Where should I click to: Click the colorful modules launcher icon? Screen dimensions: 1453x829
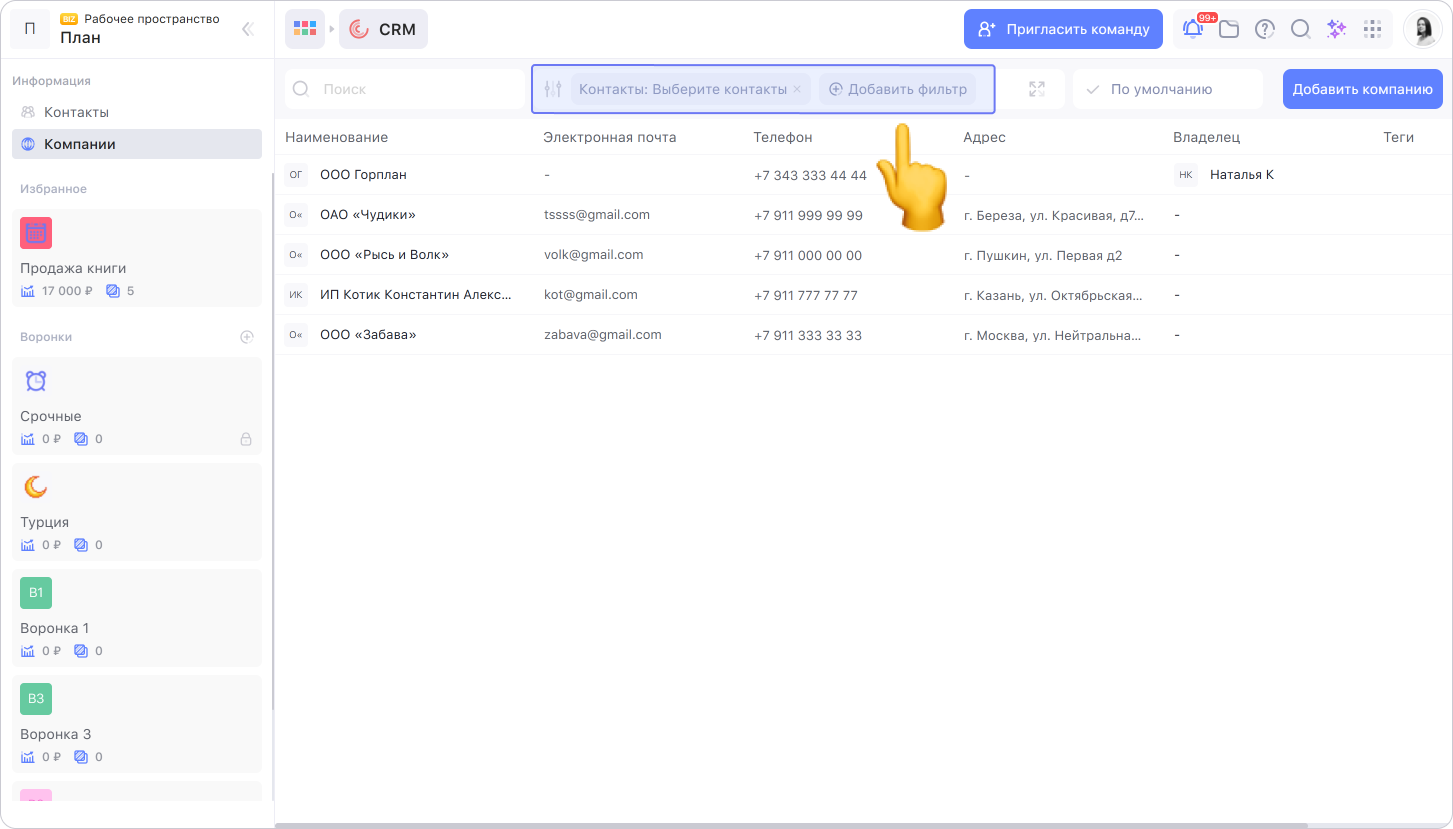click(x=305, y=29)
